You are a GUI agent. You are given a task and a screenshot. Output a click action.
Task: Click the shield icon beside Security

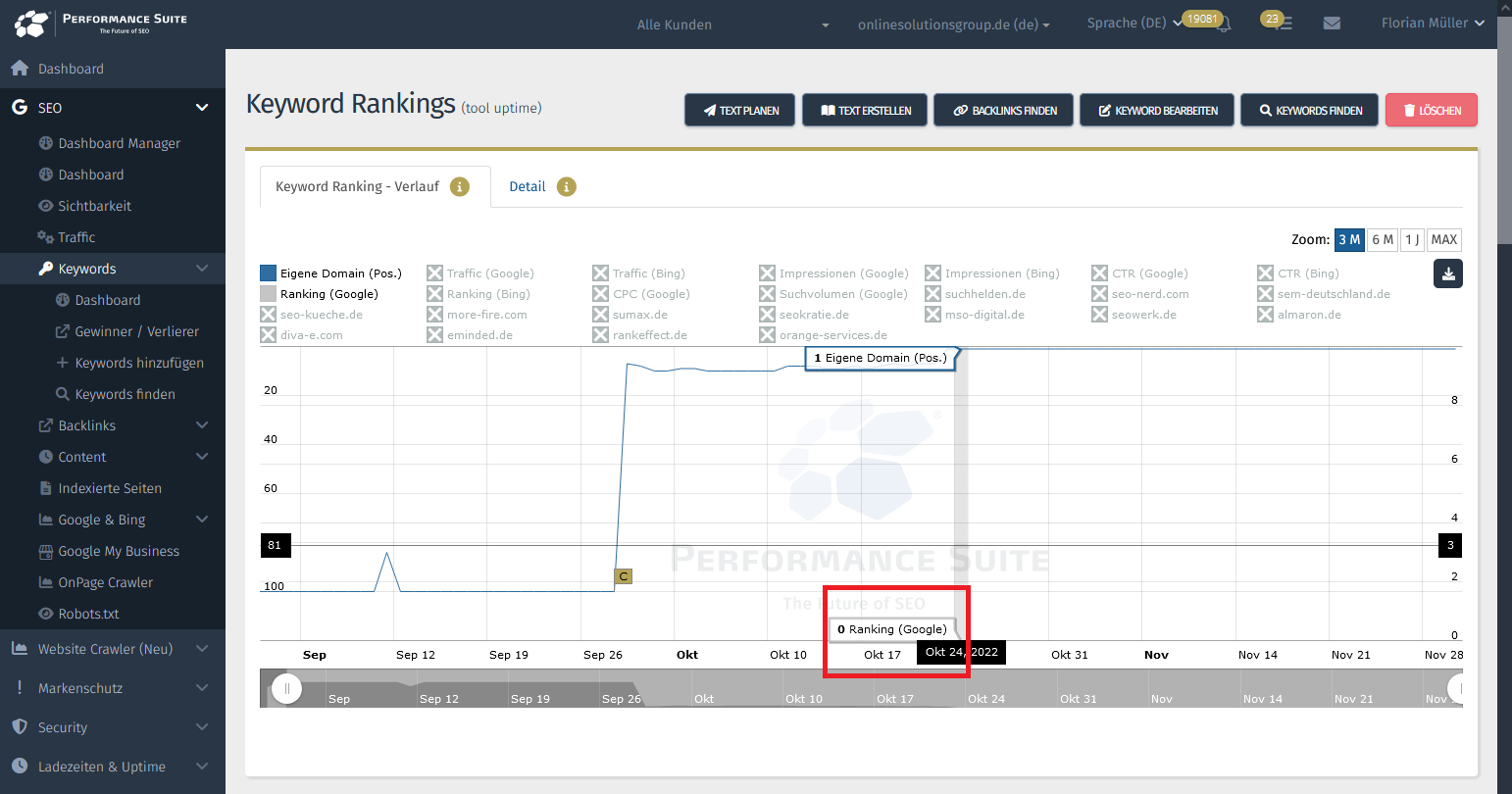click(19, 727)
